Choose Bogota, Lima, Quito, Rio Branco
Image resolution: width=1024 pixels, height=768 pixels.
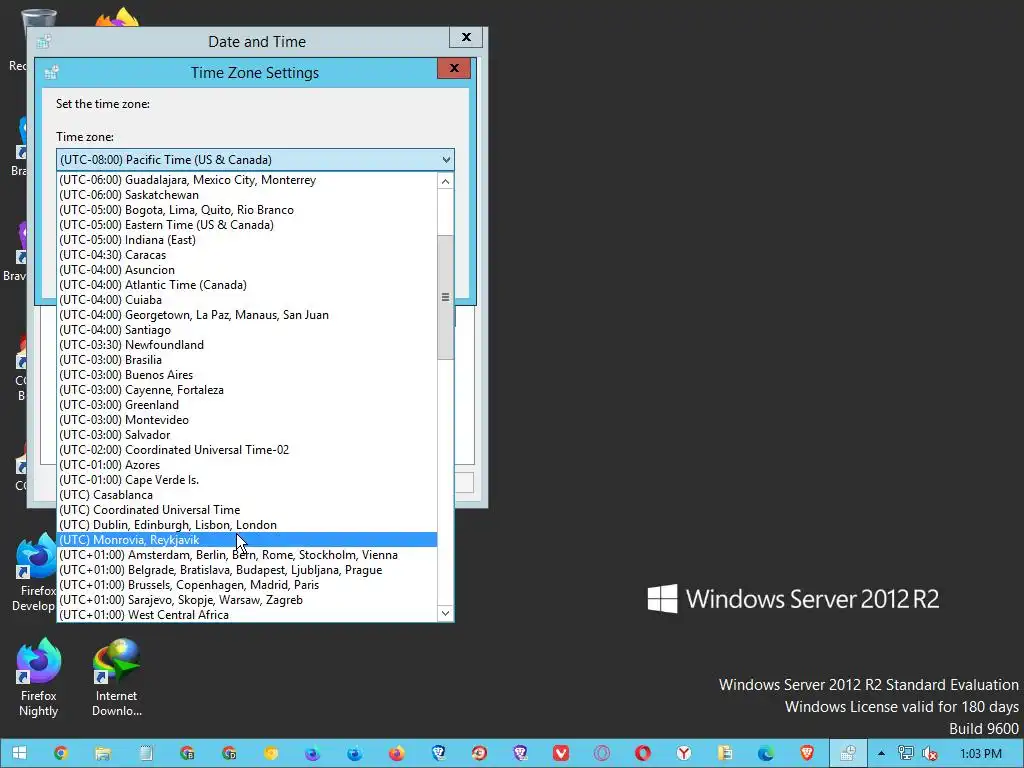pos(247,210)
